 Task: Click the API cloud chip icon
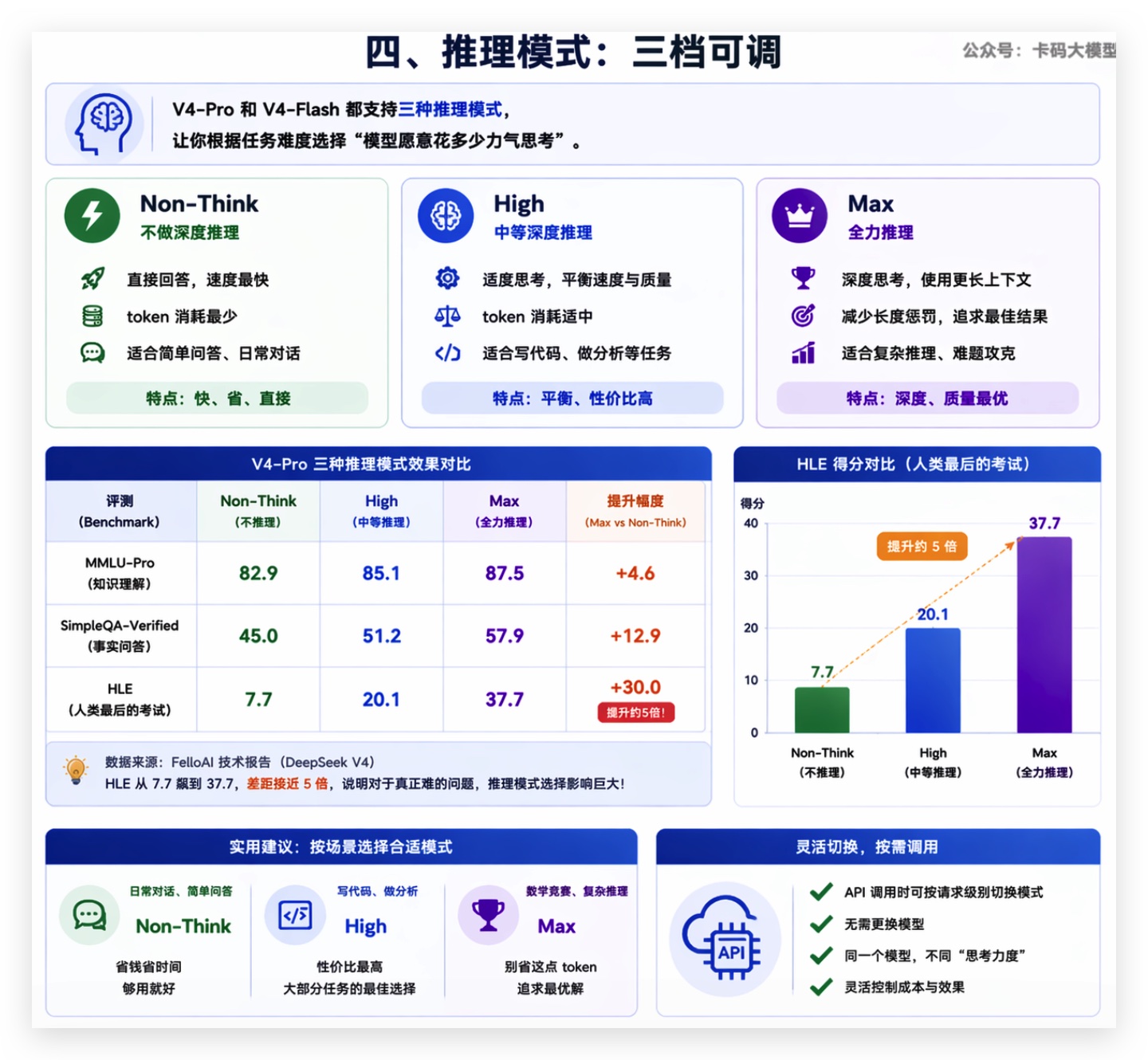(725, 940)
